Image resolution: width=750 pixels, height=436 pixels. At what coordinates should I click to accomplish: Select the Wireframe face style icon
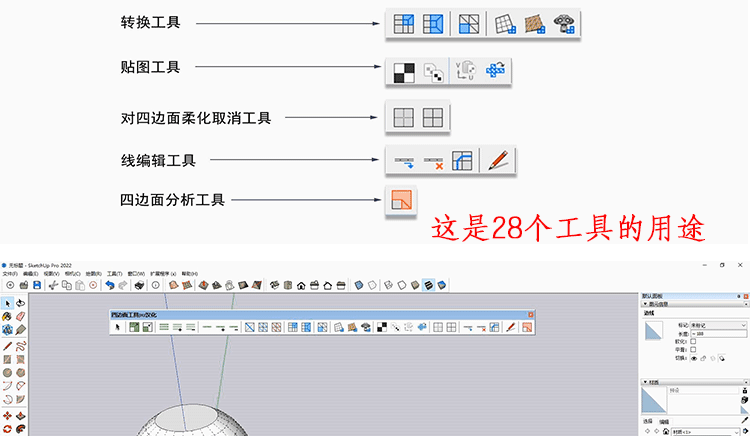[x=388, y=285]
